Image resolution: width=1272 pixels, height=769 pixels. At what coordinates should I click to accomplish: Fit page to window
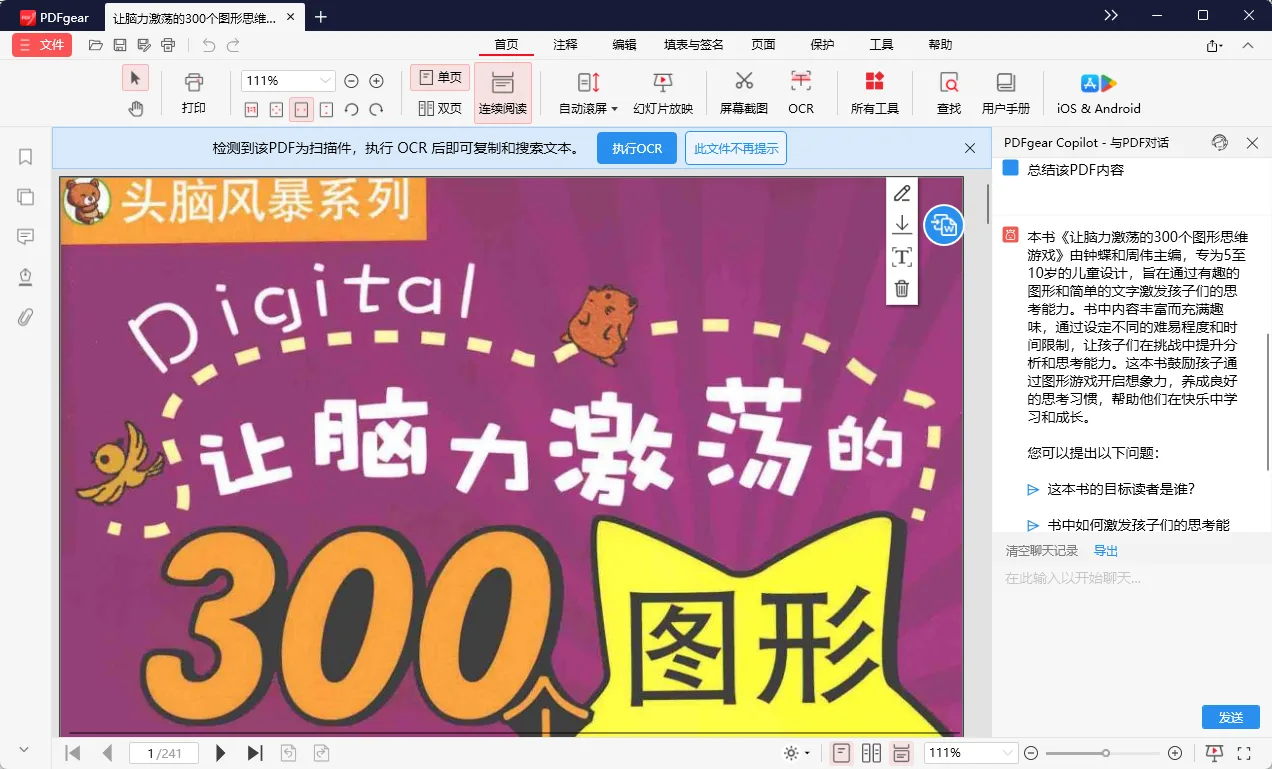(x=276, y=109)
